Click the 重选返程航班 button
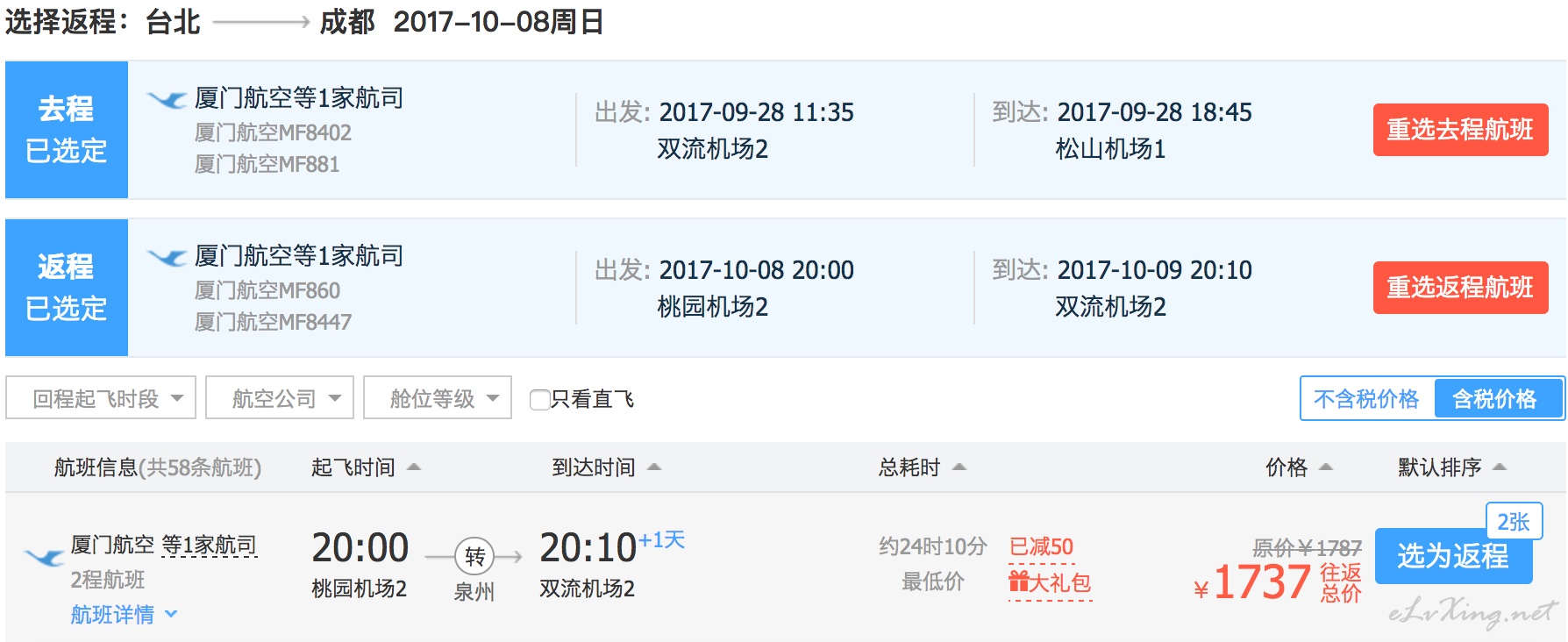Viewport: 1568px width, 642px height. (x=1460, y=288)
